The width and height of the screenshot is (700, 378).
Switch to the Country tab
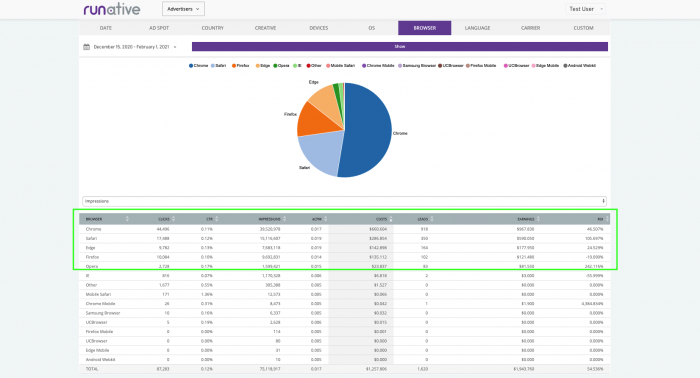pos(212,28)
